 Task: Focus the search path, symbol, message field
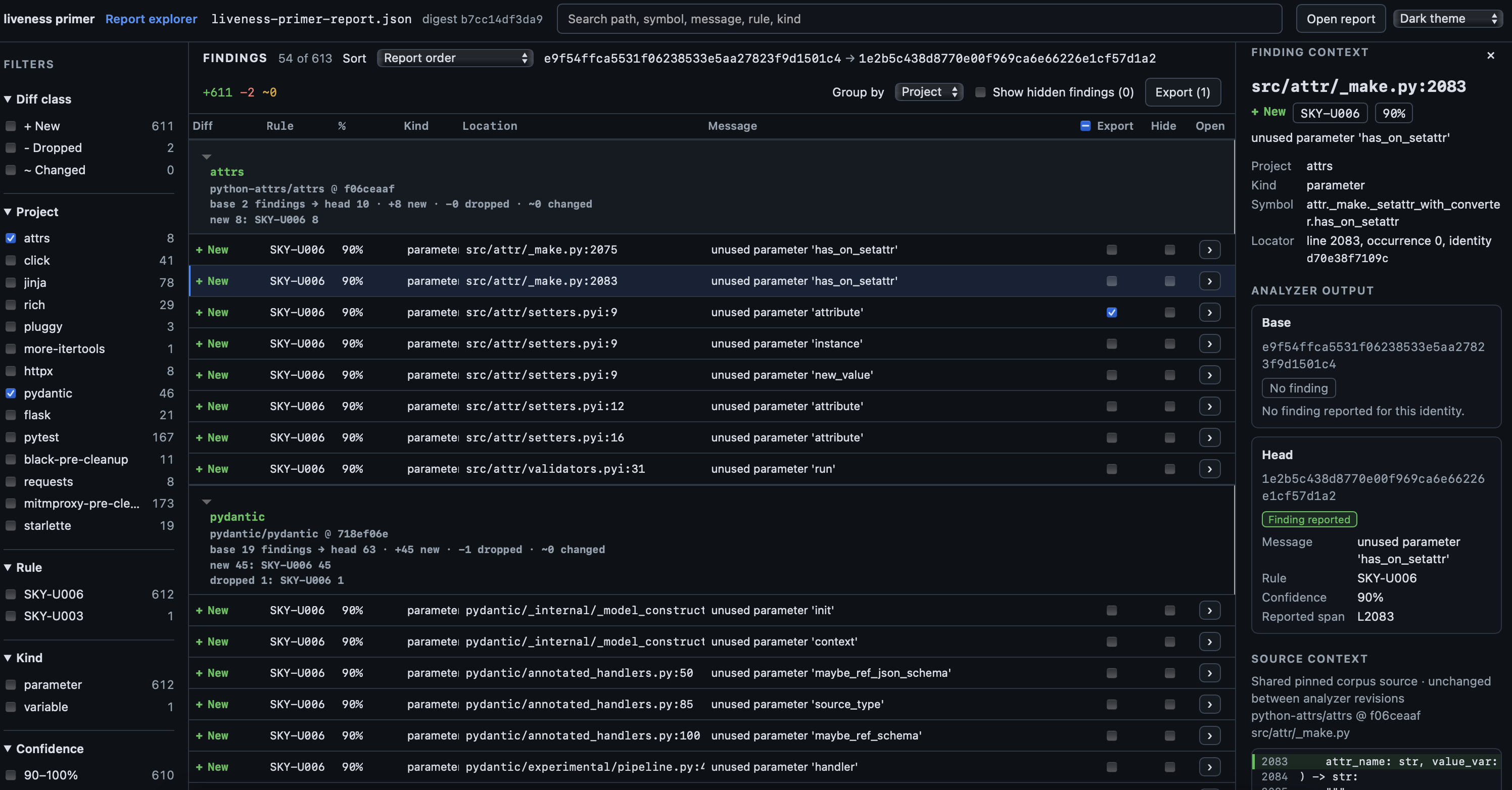point(919,19)
